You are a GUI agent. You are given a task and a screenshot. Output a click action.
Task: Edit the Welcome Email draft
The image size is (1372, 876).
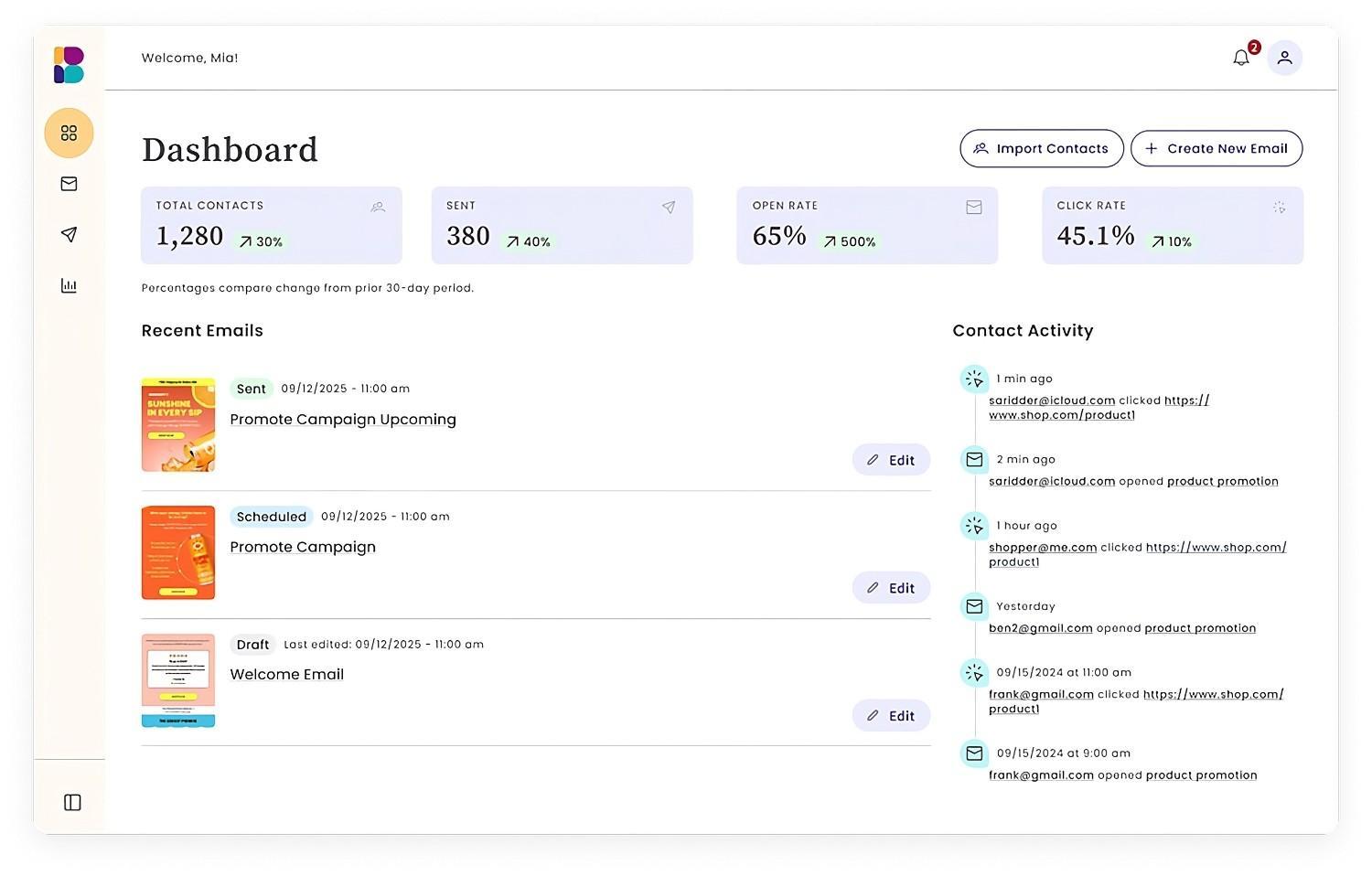click(x=891, y=716)
